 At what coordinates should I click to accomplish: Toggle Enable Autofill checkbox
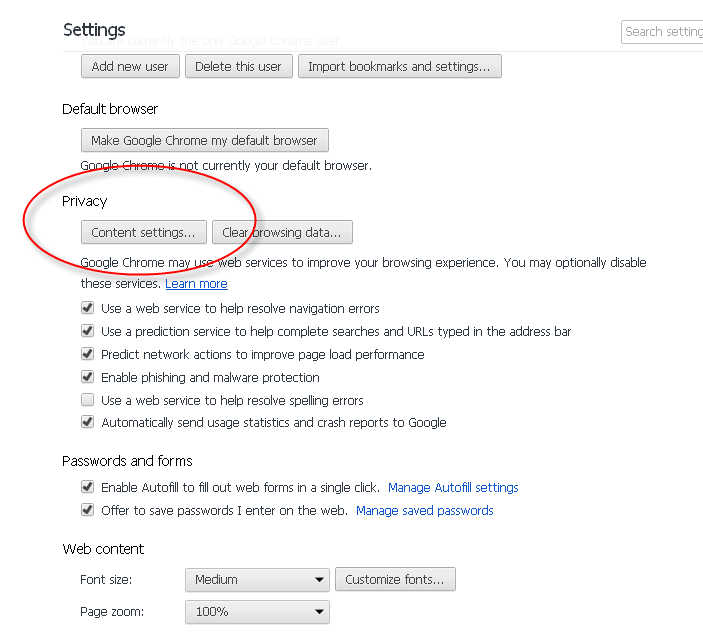click(x=87, y=487)
